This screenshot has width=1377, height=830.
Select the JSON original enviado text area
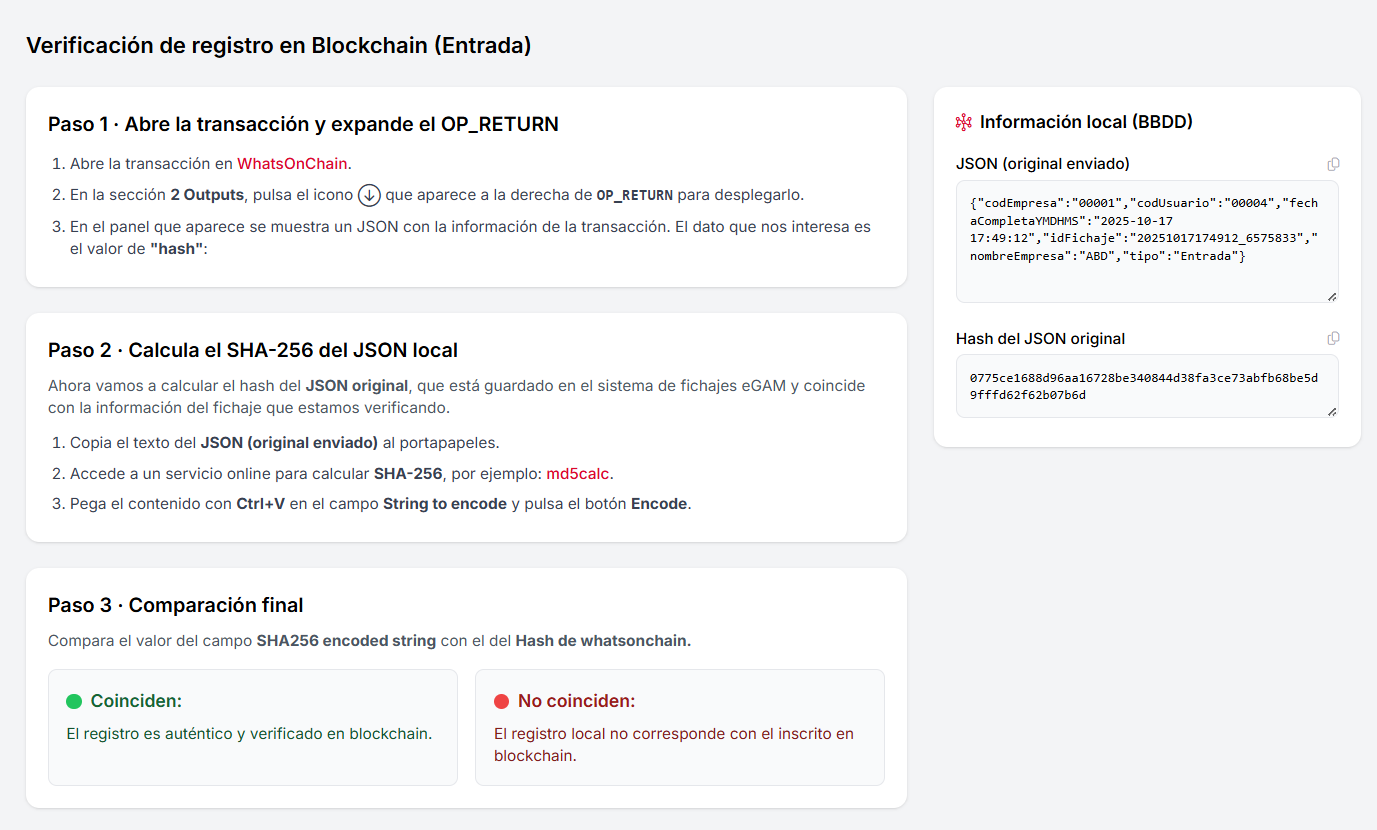click(1145, 240)
